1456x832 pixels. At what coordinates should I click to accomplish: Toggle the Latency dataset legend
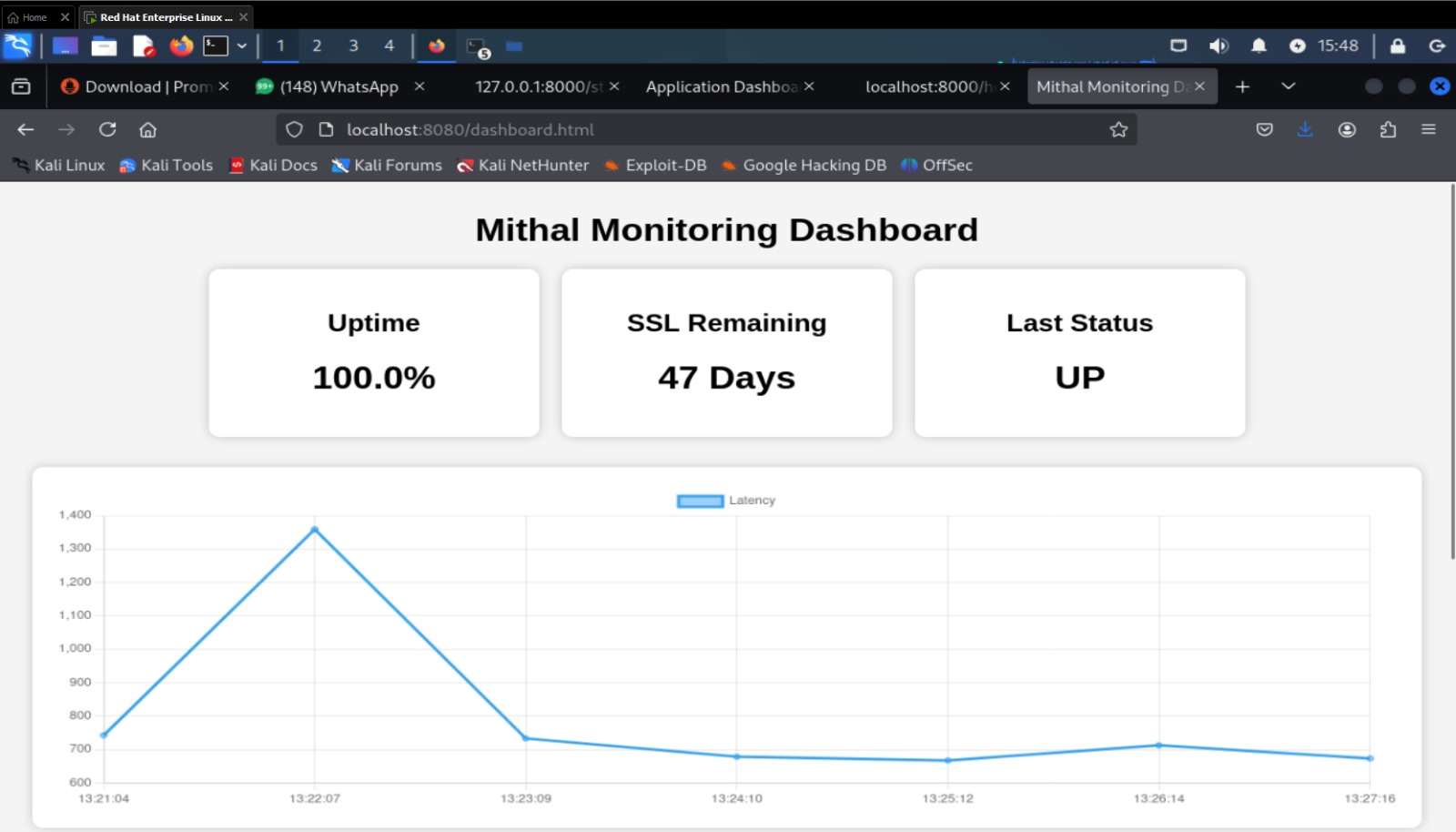[x=726, y=501]
